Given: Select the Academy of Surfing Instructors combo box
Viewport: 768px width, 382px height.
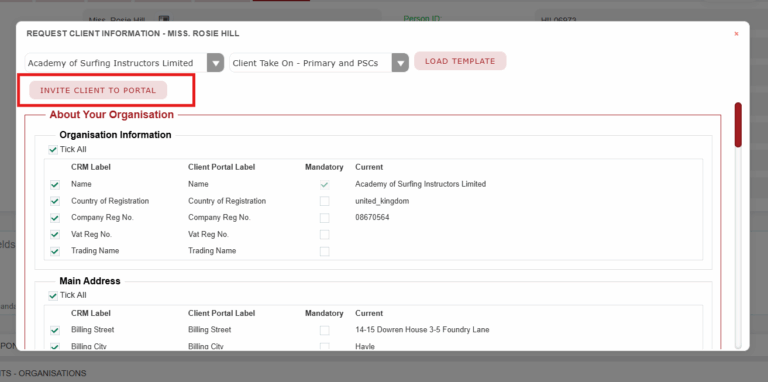Looking at the screenshot, I should click(x=124, y=63).
